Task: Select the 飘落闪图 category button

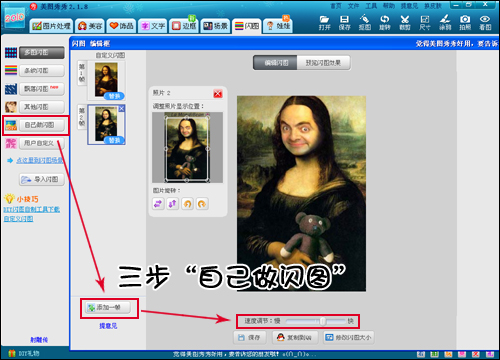Action: (x=42, y=89)
